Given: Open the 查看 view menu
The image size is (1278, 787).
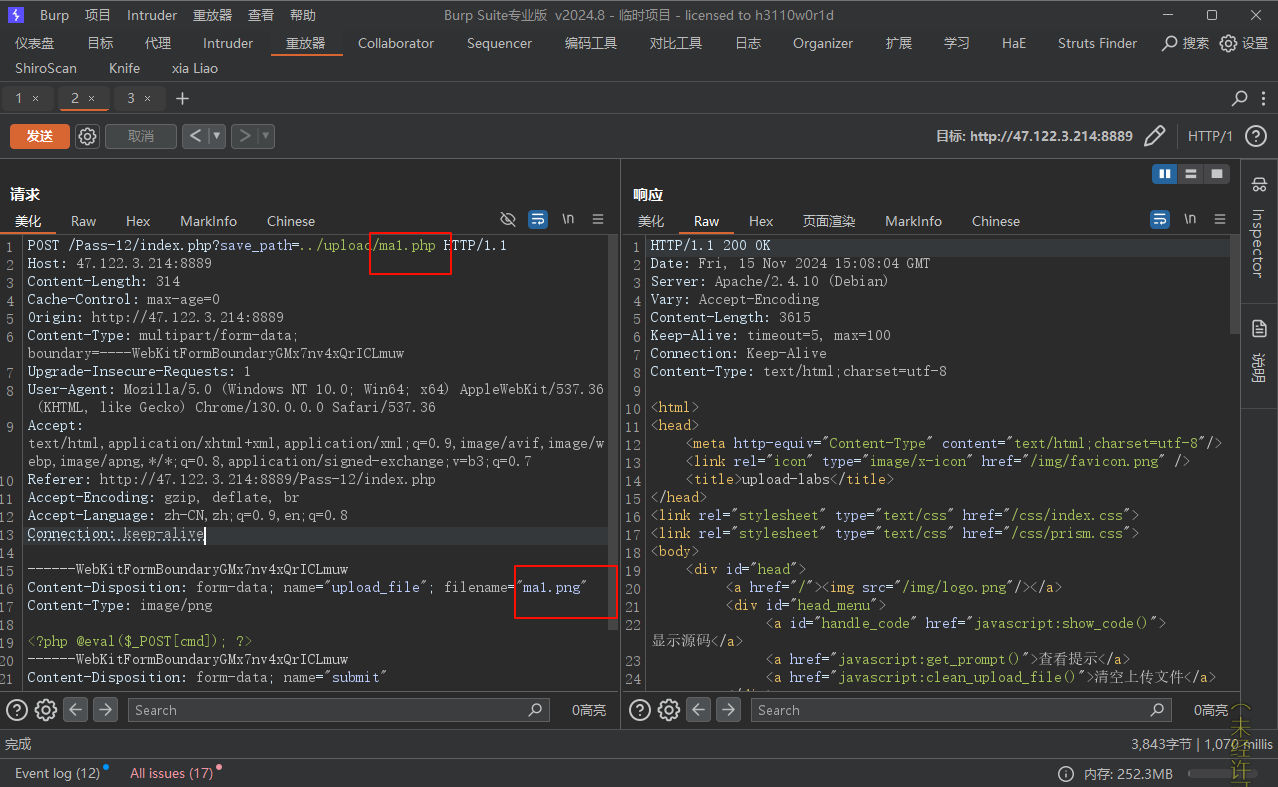Looking at the screenshot, I should tap(261, 15).
